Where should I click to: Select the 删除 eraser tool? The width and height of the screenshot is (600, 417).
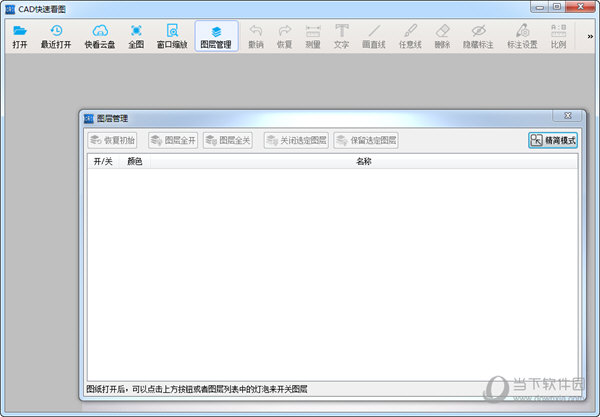[442, 37]
